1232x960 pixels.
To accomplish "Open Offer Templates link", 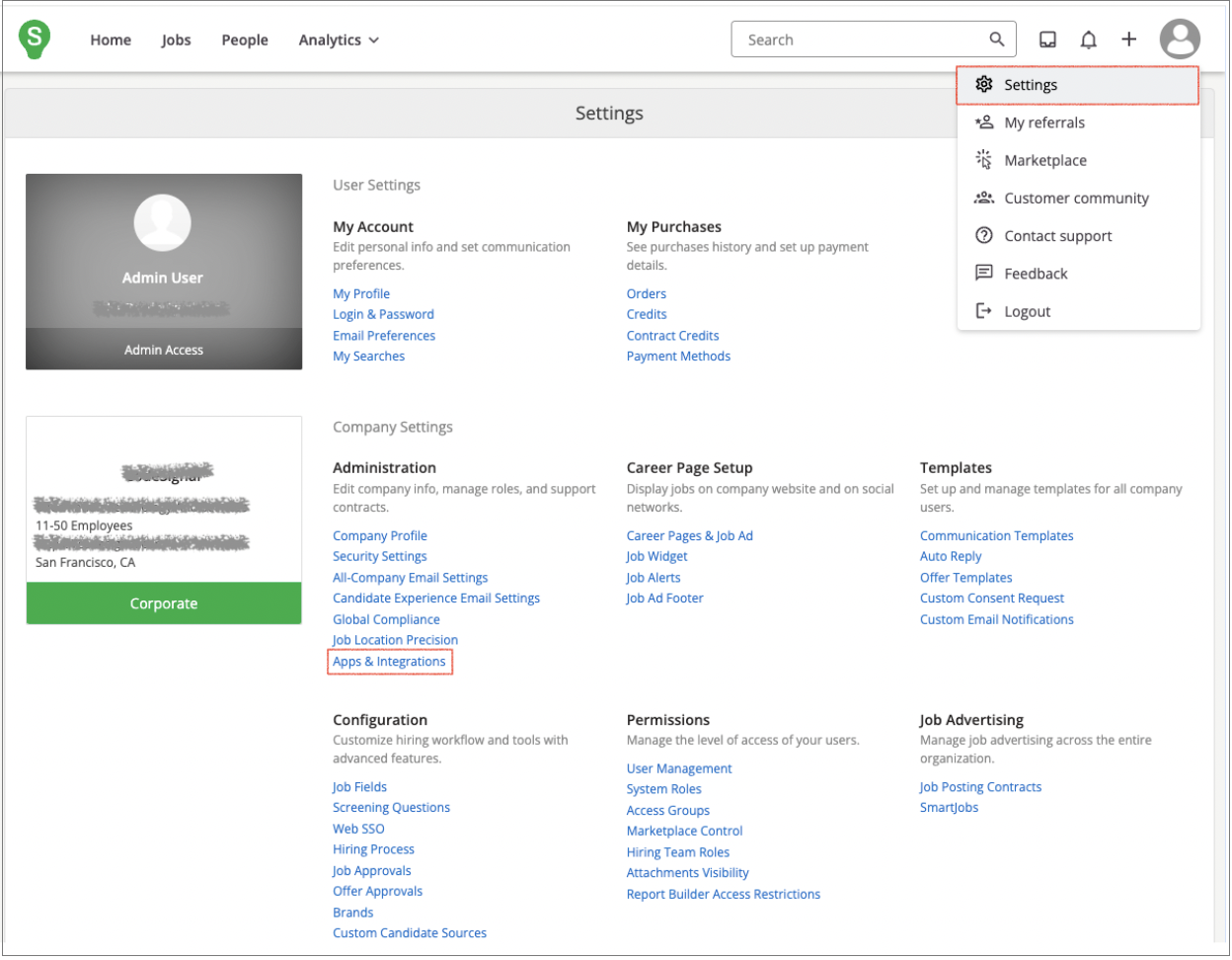I will (965, 578).
